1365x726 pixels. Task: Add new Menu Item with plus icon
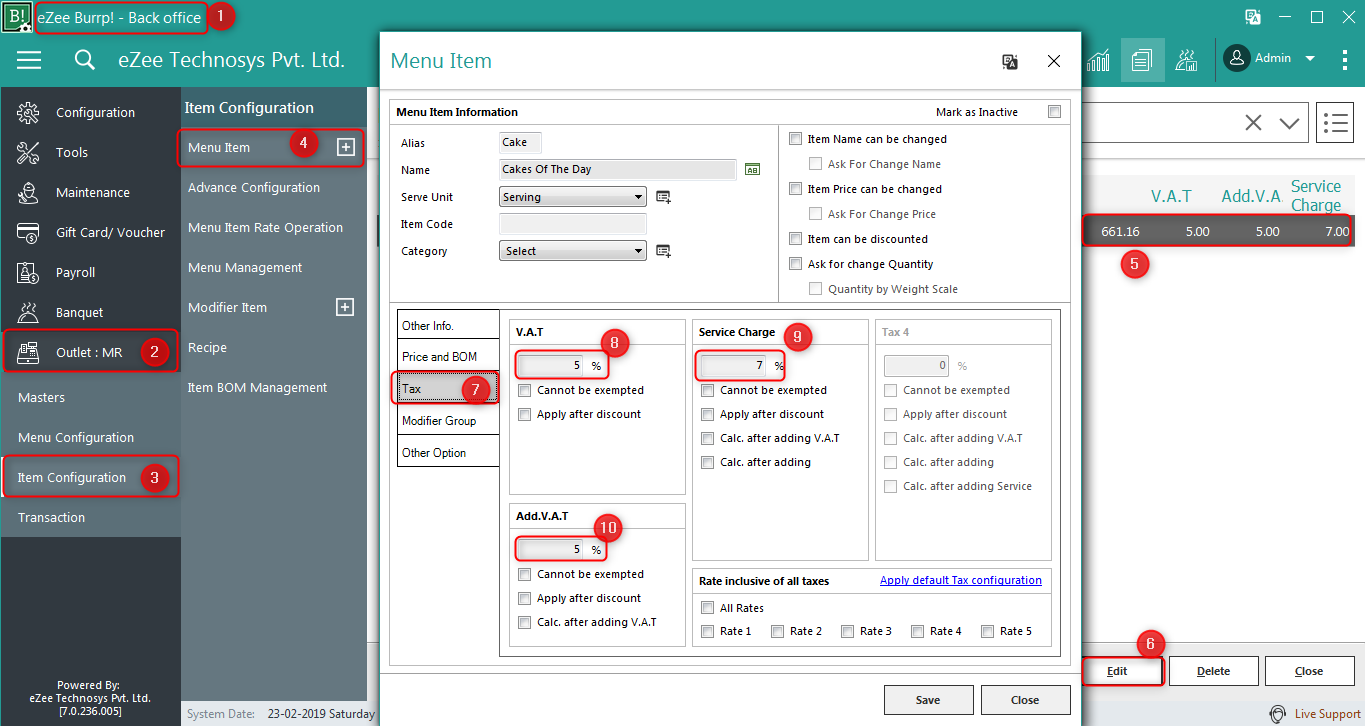[x=345, y=147]
